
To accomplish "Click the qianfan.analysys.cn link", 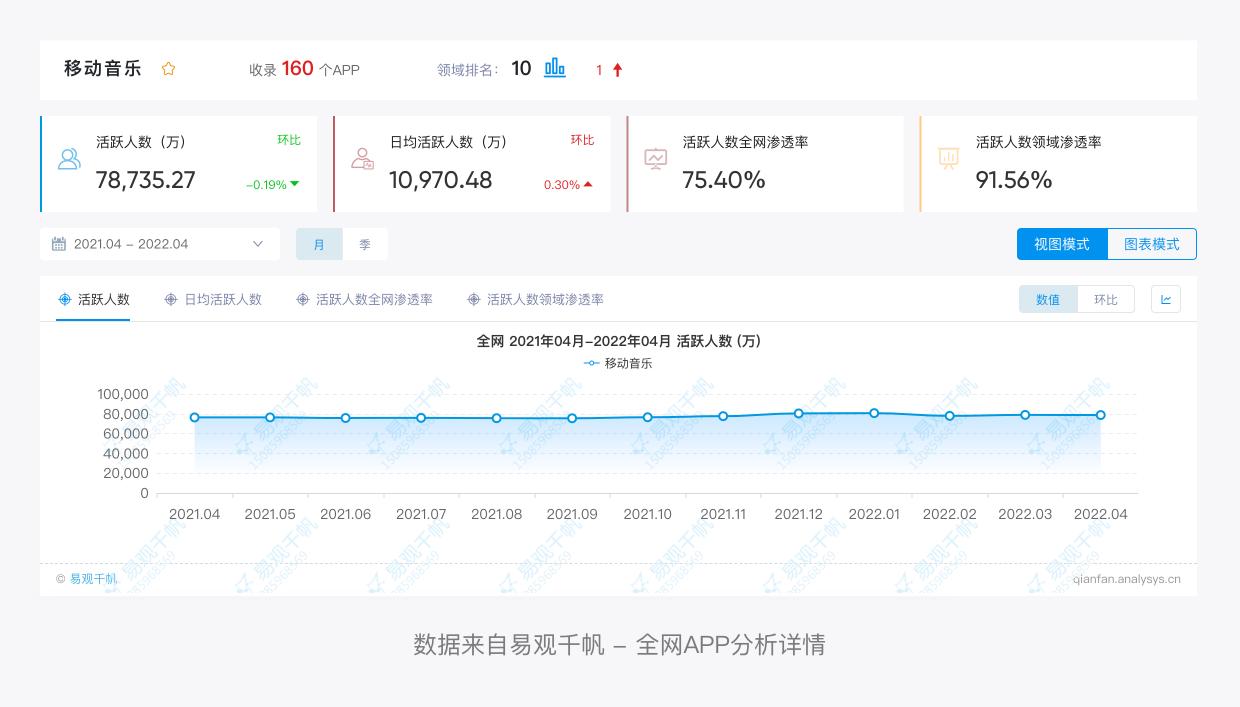I will tap(1127, 579).
